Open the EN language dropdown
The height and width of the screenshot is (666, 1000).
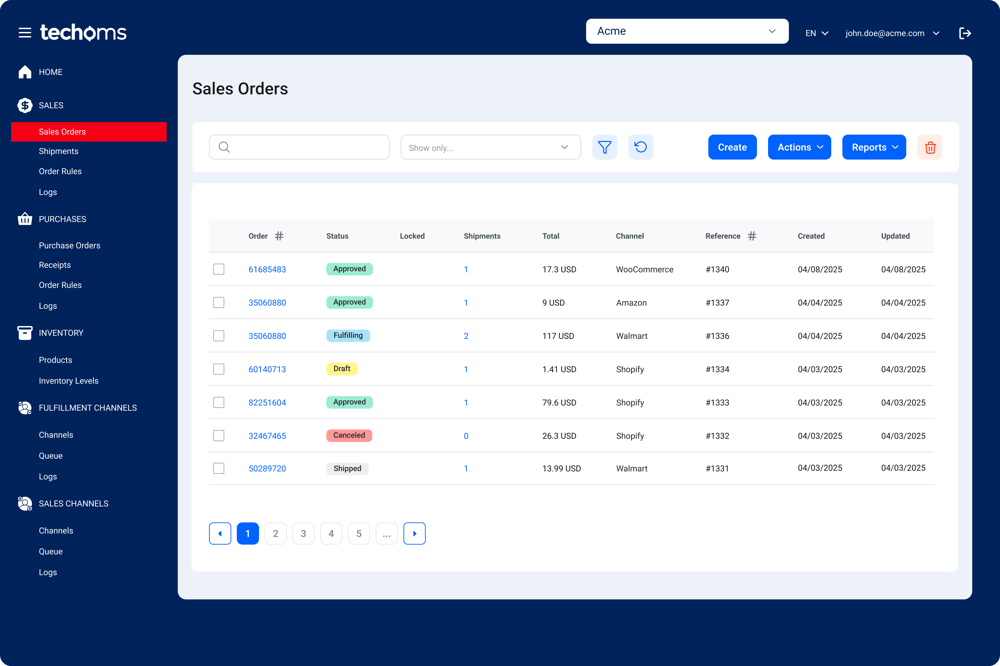(815, 32)
